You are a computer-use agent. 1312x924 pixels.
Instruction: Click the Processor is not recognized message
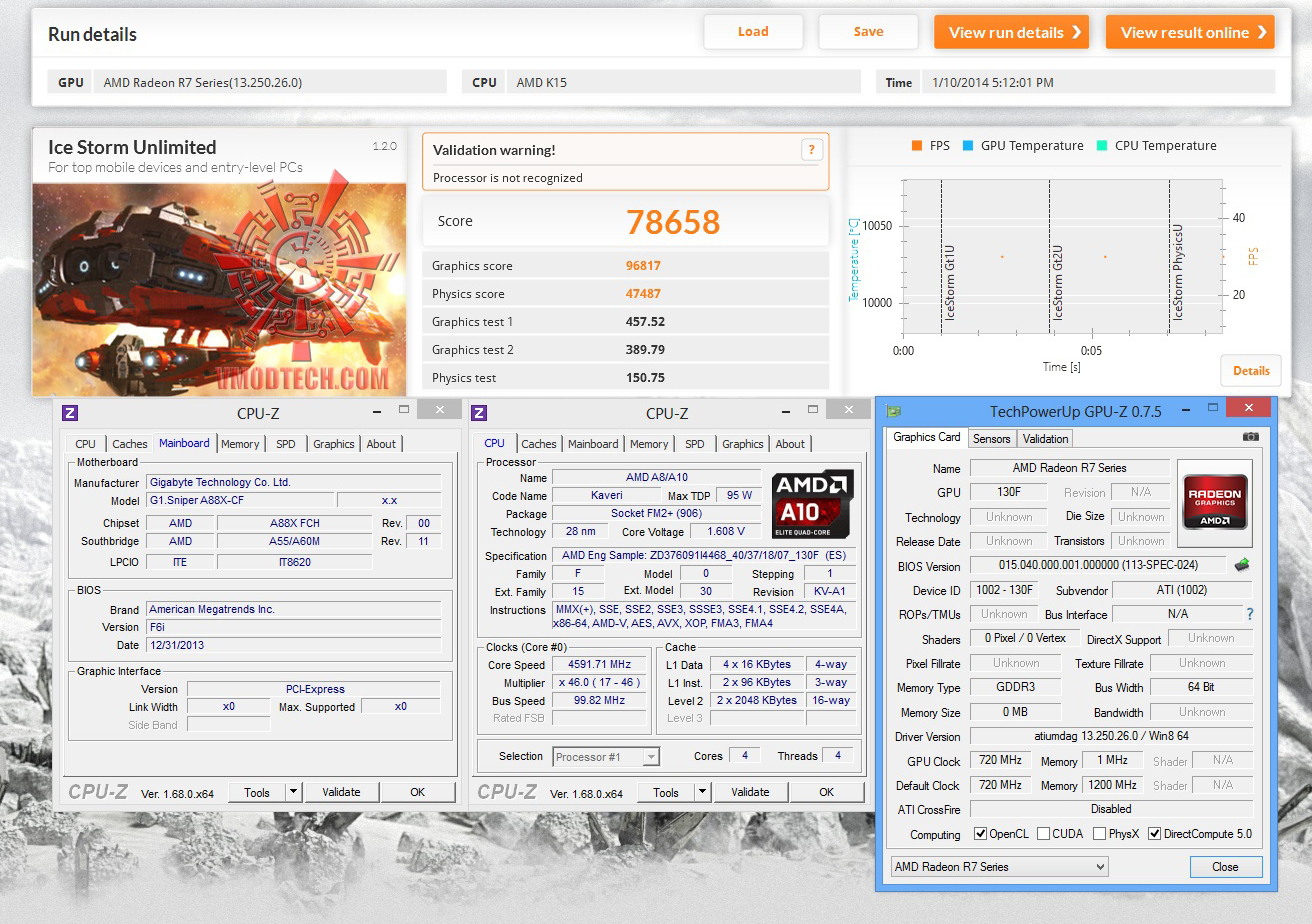click(x=508, y=178)
